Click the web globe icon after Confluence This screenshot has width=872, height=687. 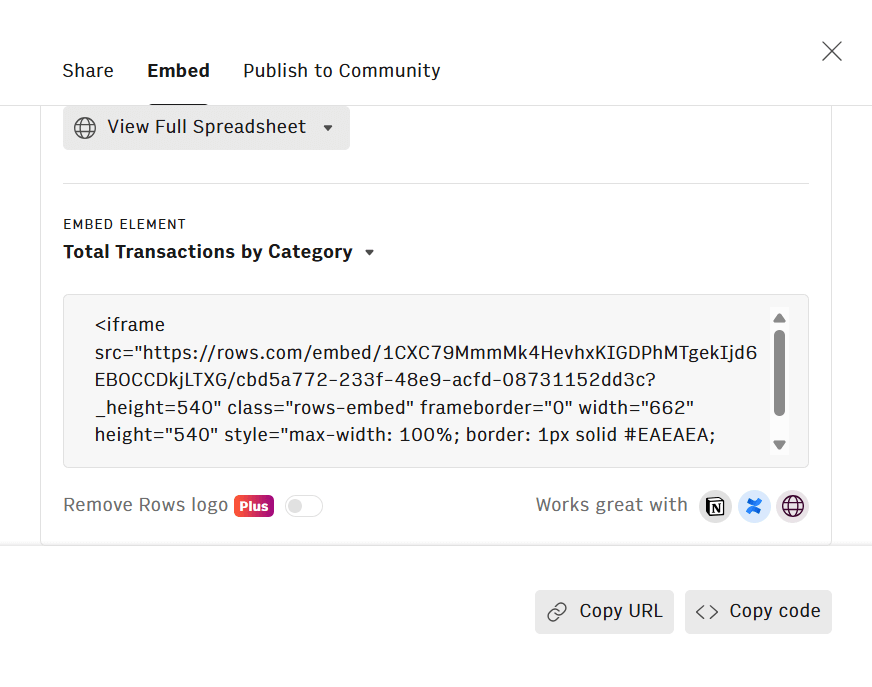click(x=792, y=506)
